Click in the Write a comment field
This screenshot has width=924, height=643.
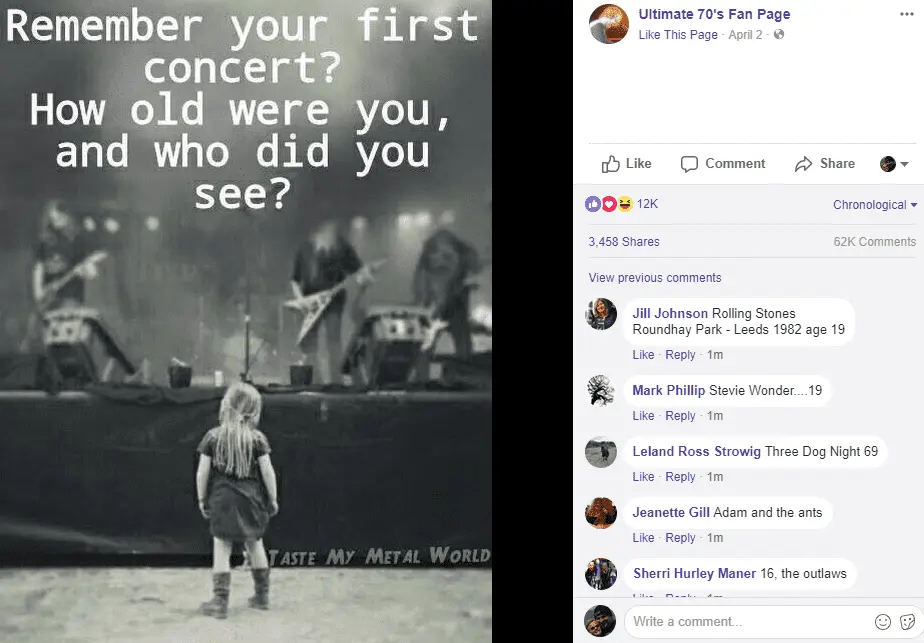tap(745, 621)
